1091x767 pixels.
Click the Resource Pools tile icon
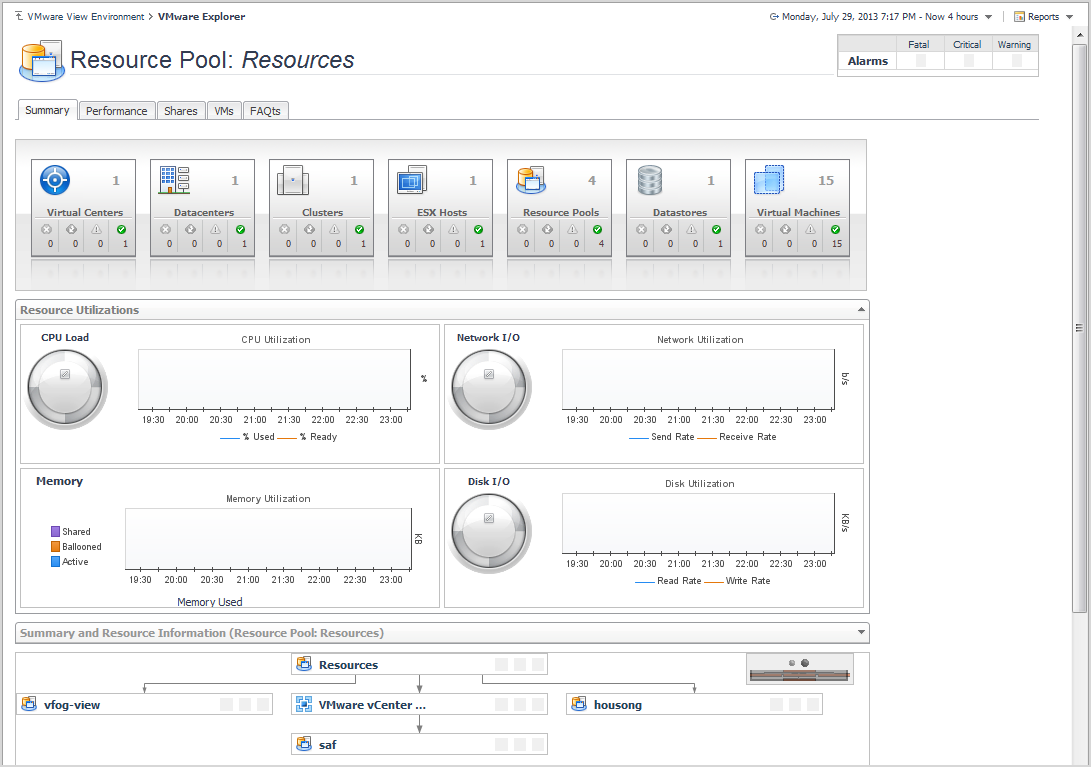pyautogui.click(x=531, y=180)
